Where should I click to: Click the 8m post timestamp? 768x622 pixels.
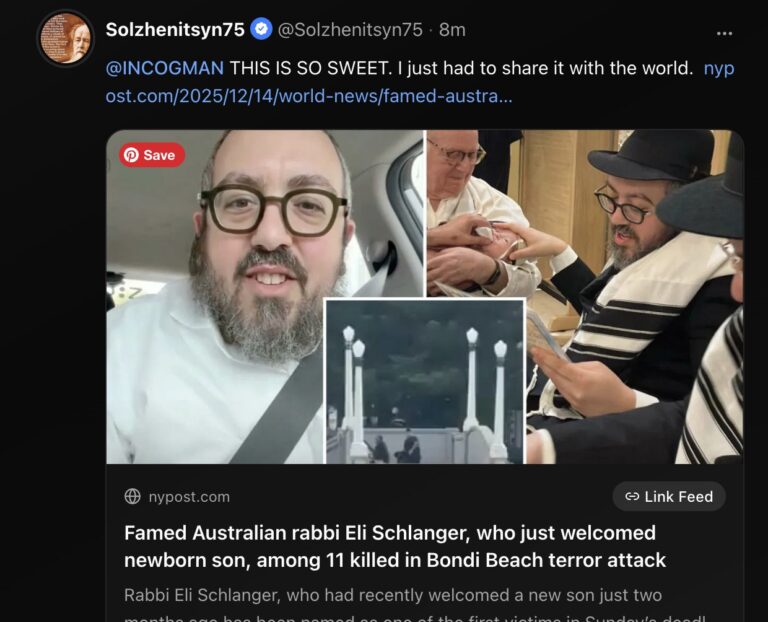(x=452, y=30)
